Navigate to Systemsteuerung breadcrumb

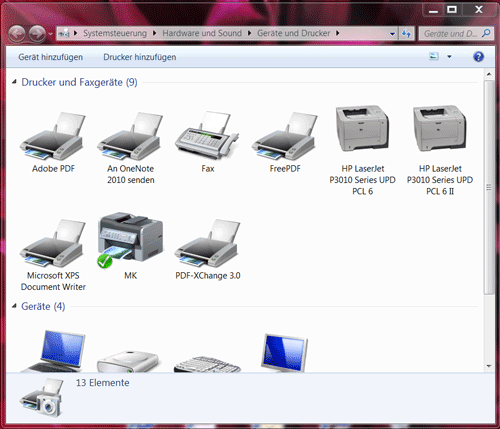pyautogui.click(x=115, y=33)
